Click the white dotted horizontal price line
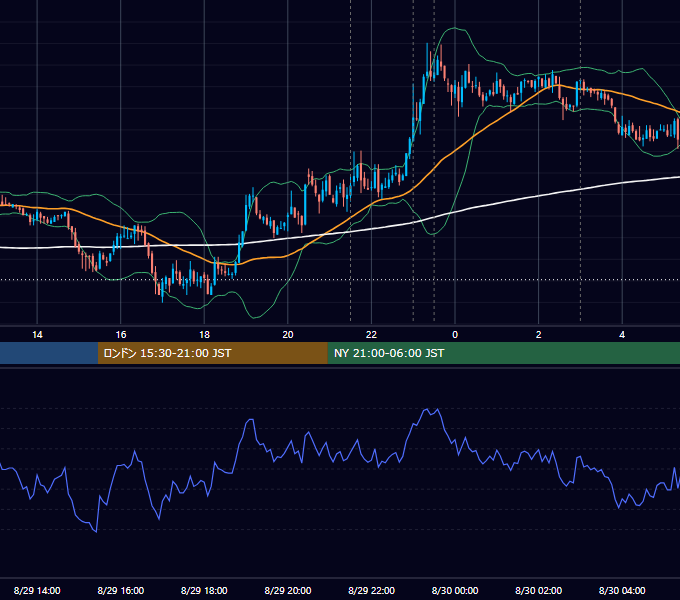Image resolution: width=680 pixels, height=600 pixels. pos(340,280)
